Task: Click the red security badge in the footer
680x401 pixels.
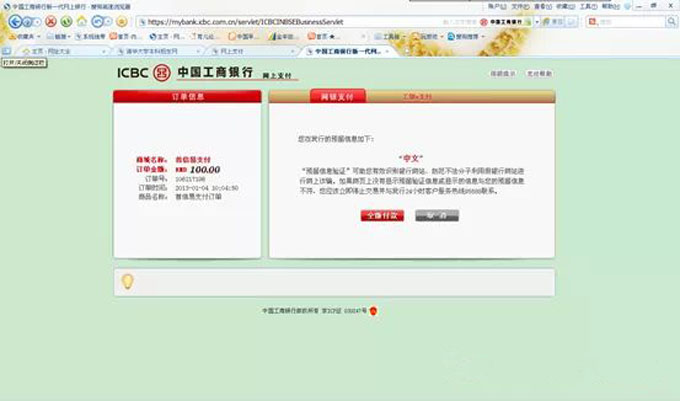Action: (373, 311)
